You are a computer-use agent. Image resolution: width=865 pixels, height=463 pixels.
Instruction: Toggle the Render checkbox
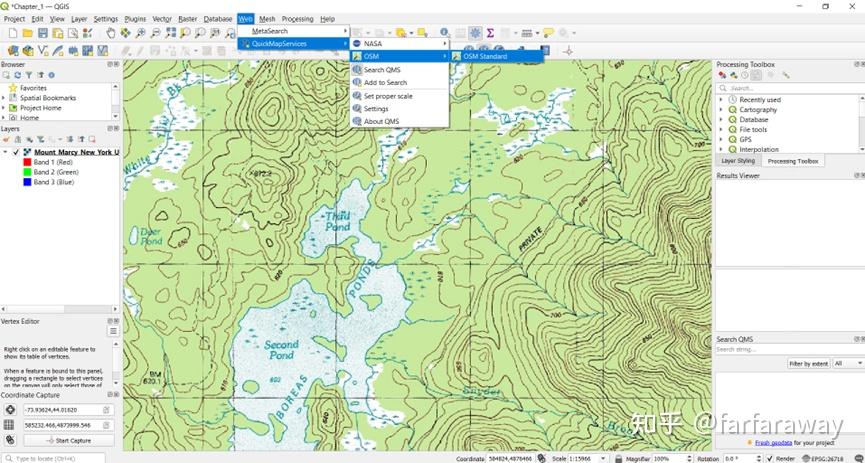pyautogui.click(x=770, y=459)
